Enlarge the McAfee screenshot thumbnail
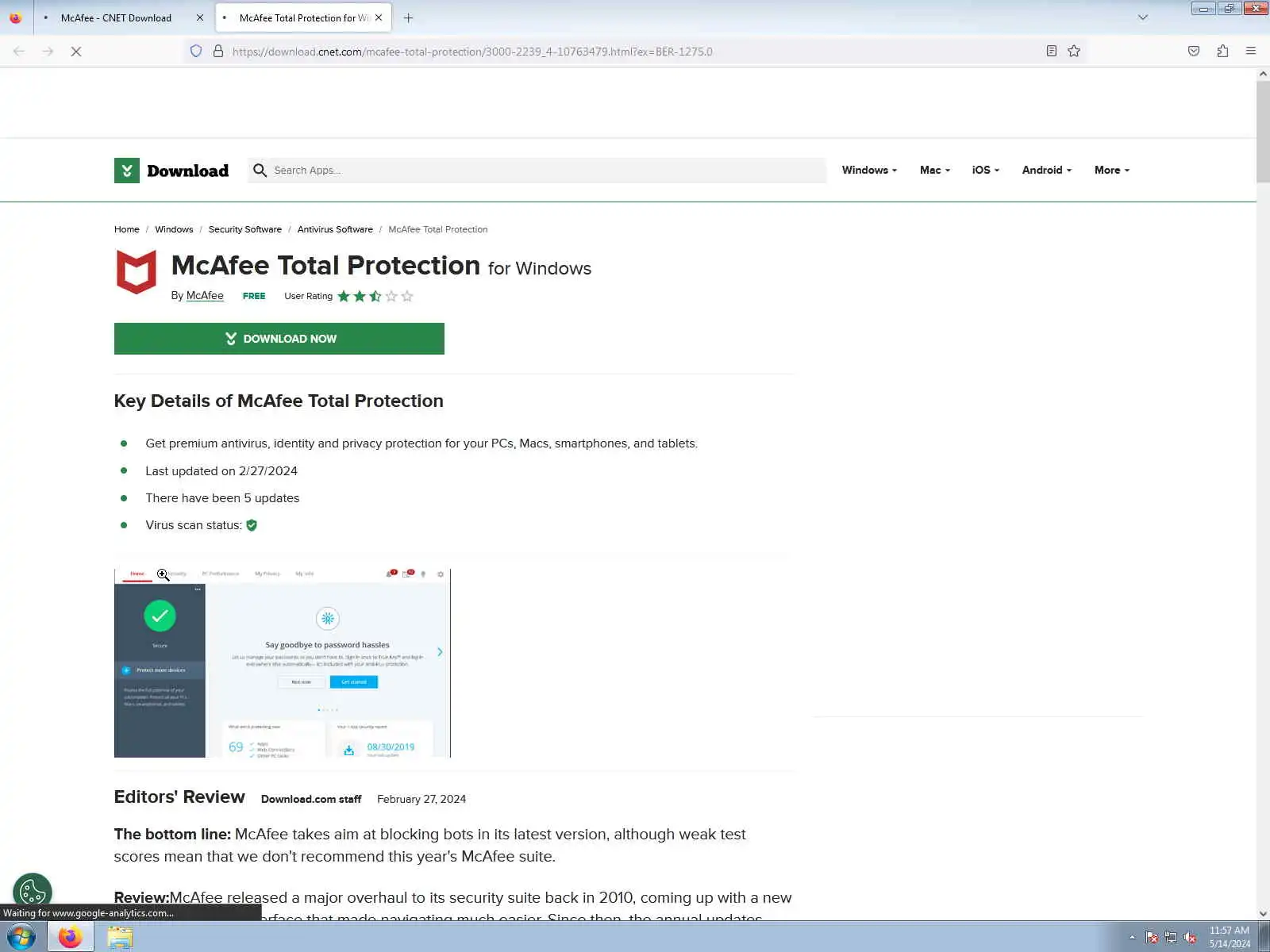This screenshot has height=952, width=1270. pos(283,663)
